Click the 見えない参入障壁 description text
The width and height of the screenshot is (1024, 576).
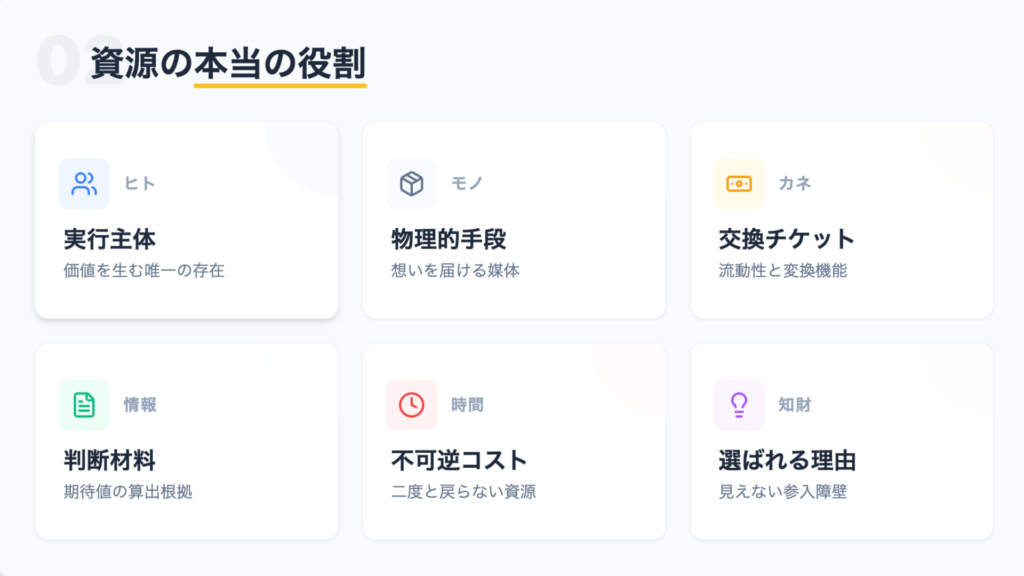click(782, 492)
